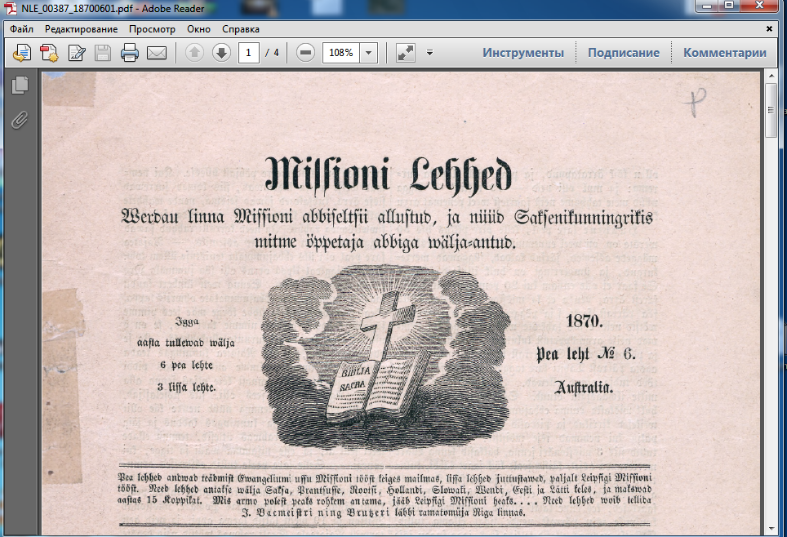The image size is (787, 537).
Task: Minimize the Adobe Reader window
Action: 707,6
